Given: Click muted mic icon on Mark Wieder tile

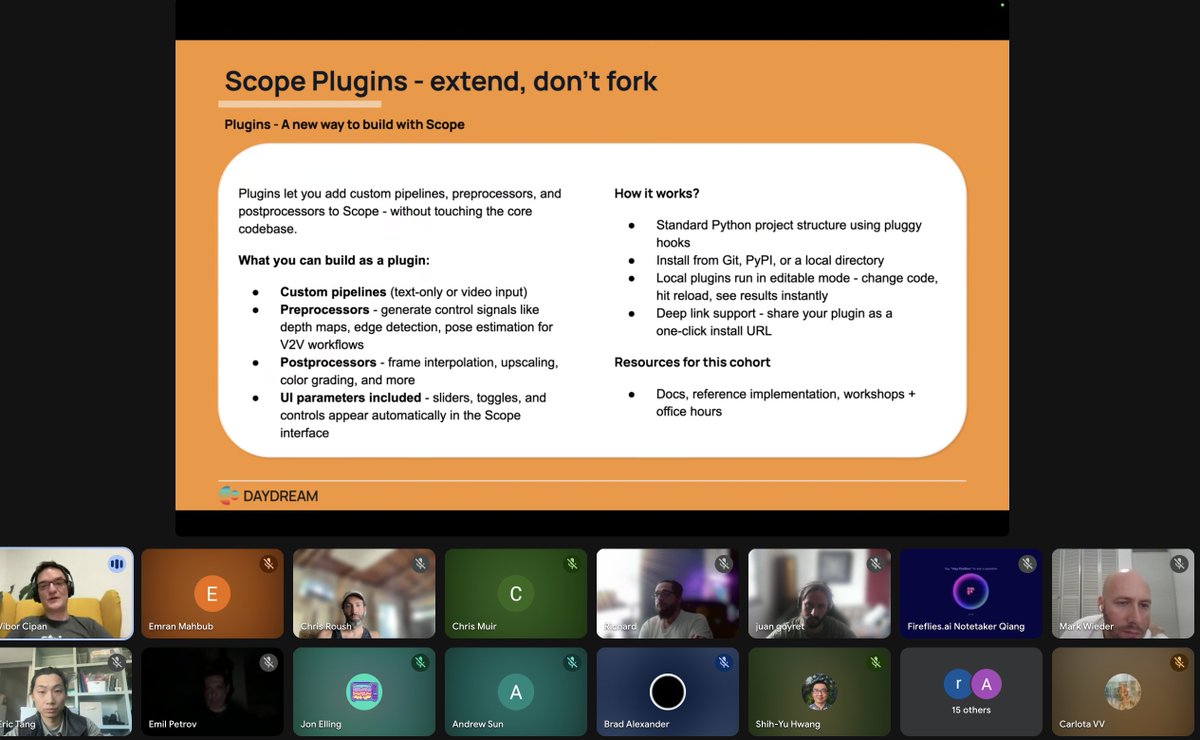Looking at the screenshot, I should (1179, 564).
